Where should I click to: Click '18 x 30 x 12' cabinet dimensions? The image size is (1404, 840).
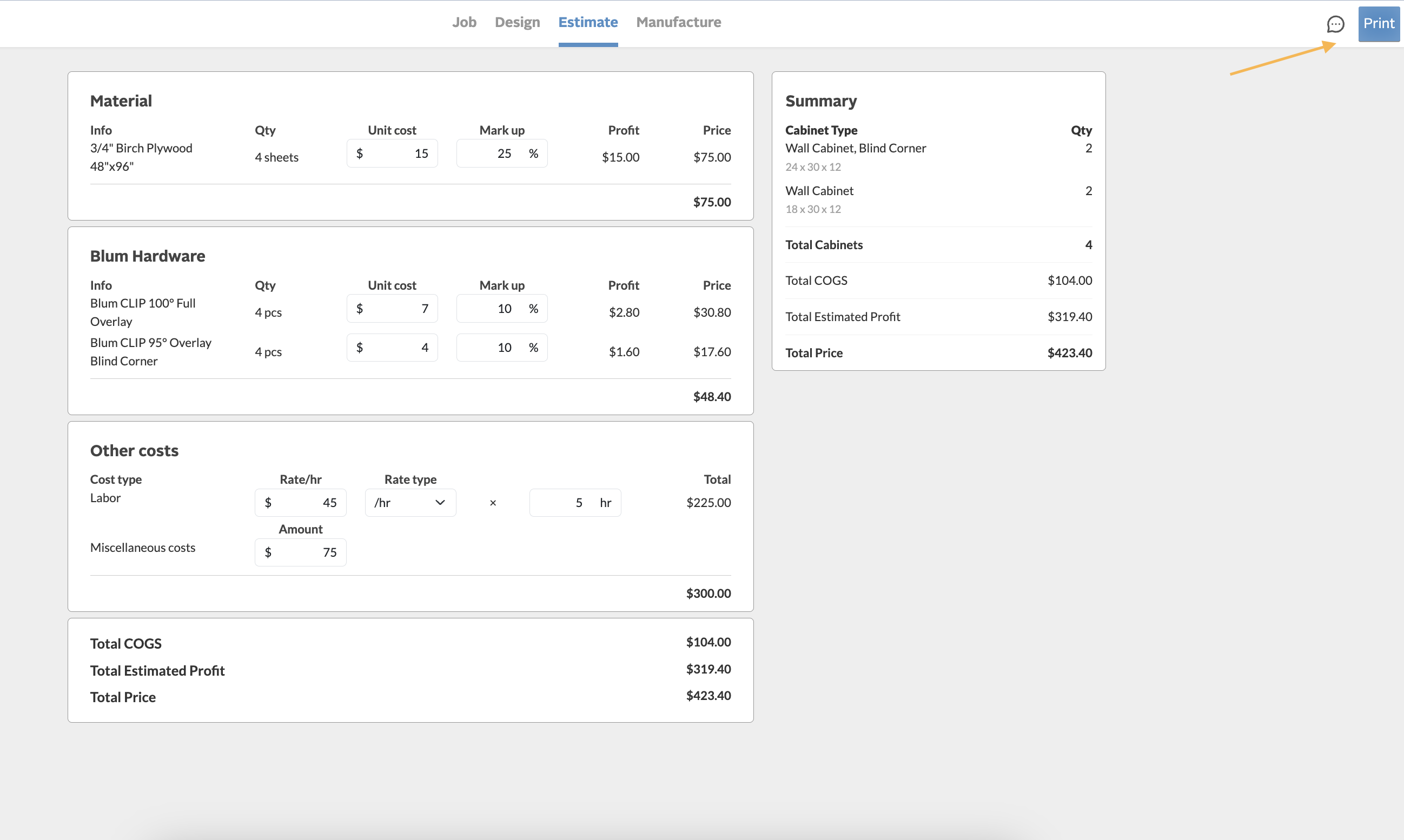coord(813,209)
